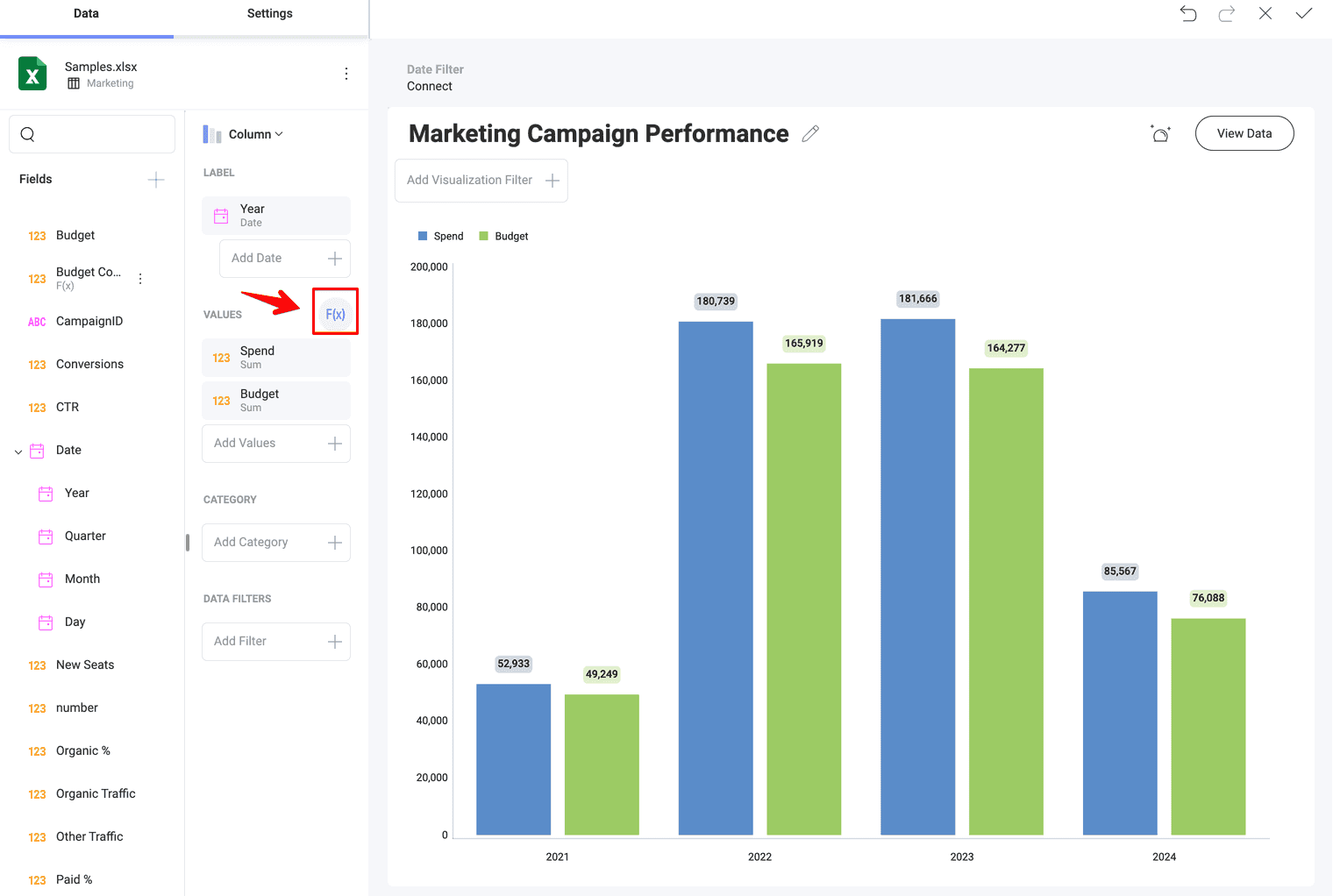Click the fields search input box

[x=92, y=134]
